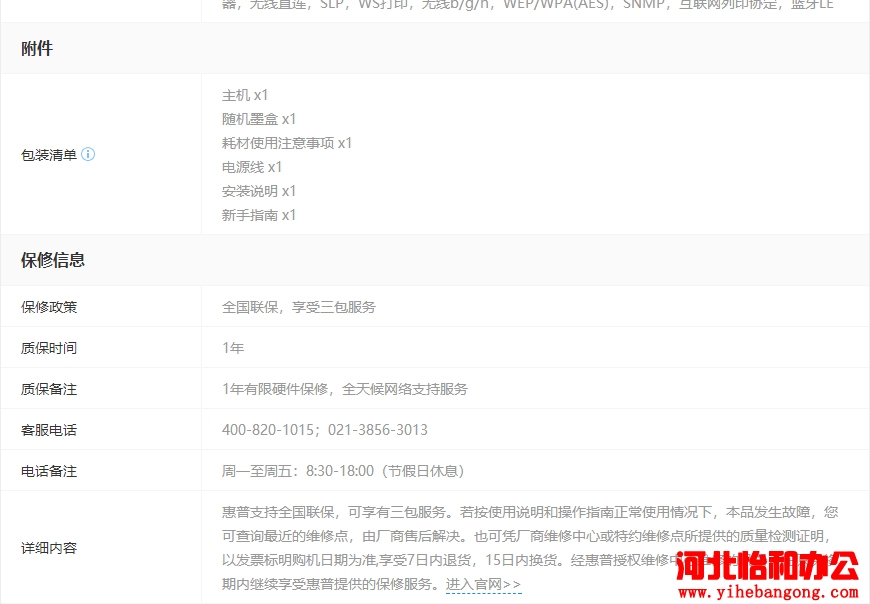The image size is (870, 604).
Task: Open the 进入官网>> link
Action: (483, 584)
